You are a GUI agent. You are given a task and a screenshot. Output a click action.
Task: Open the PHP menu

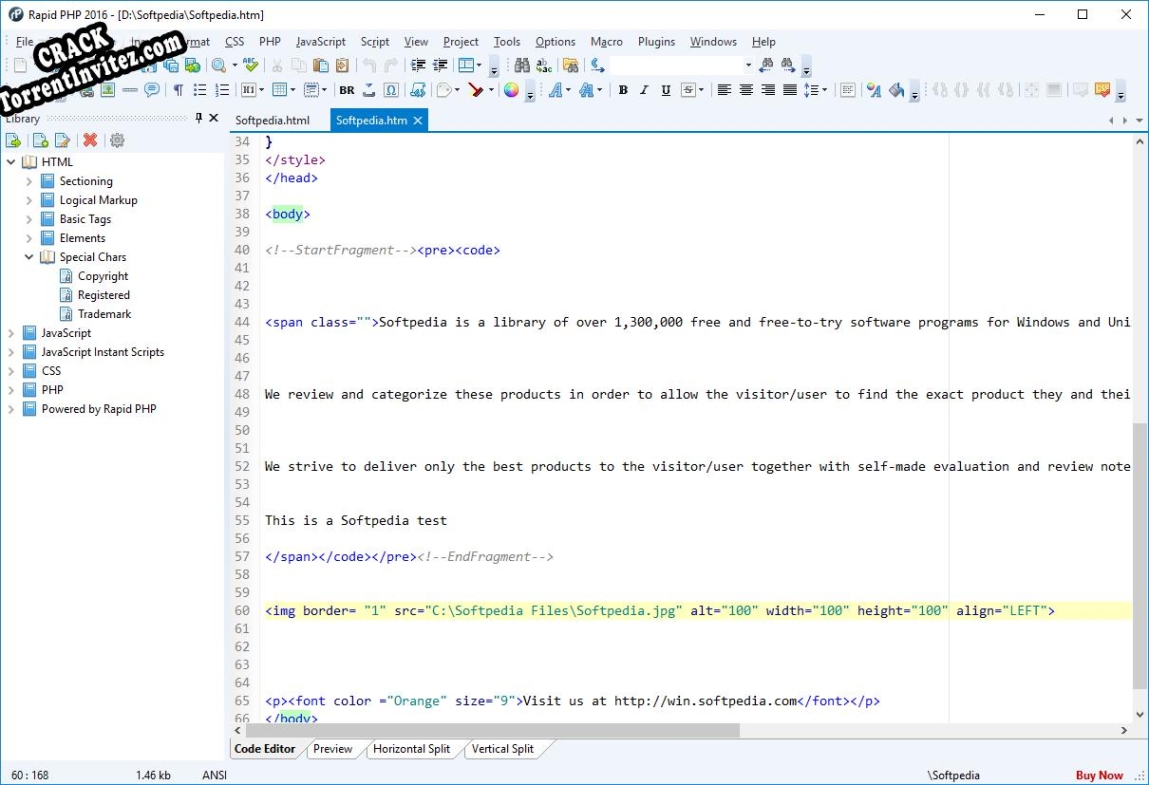coord(269,41)
